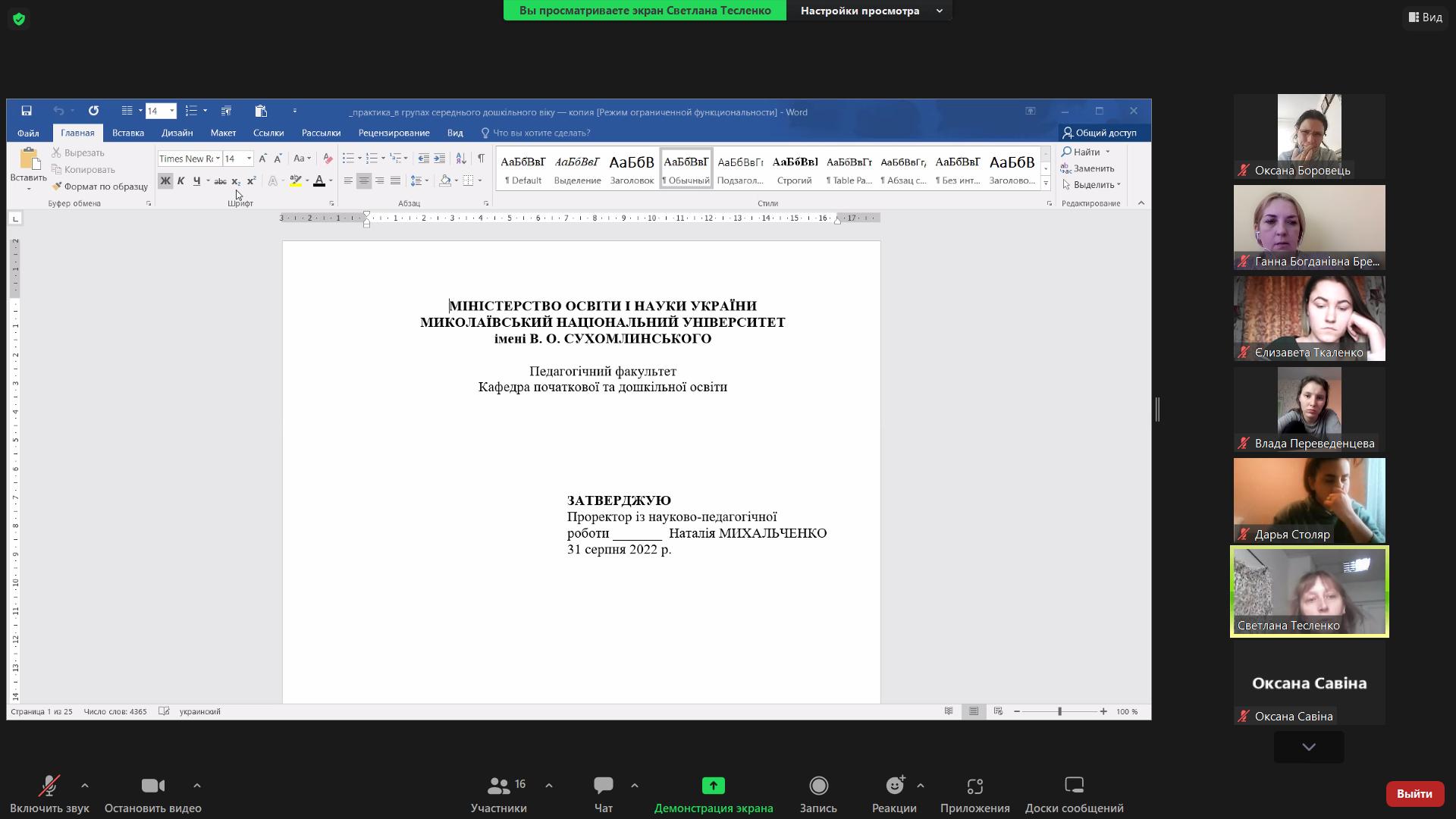Click the Общий доступ button
The width and height of the screenshot is (1456, 819).
[x=1100, y=133]
